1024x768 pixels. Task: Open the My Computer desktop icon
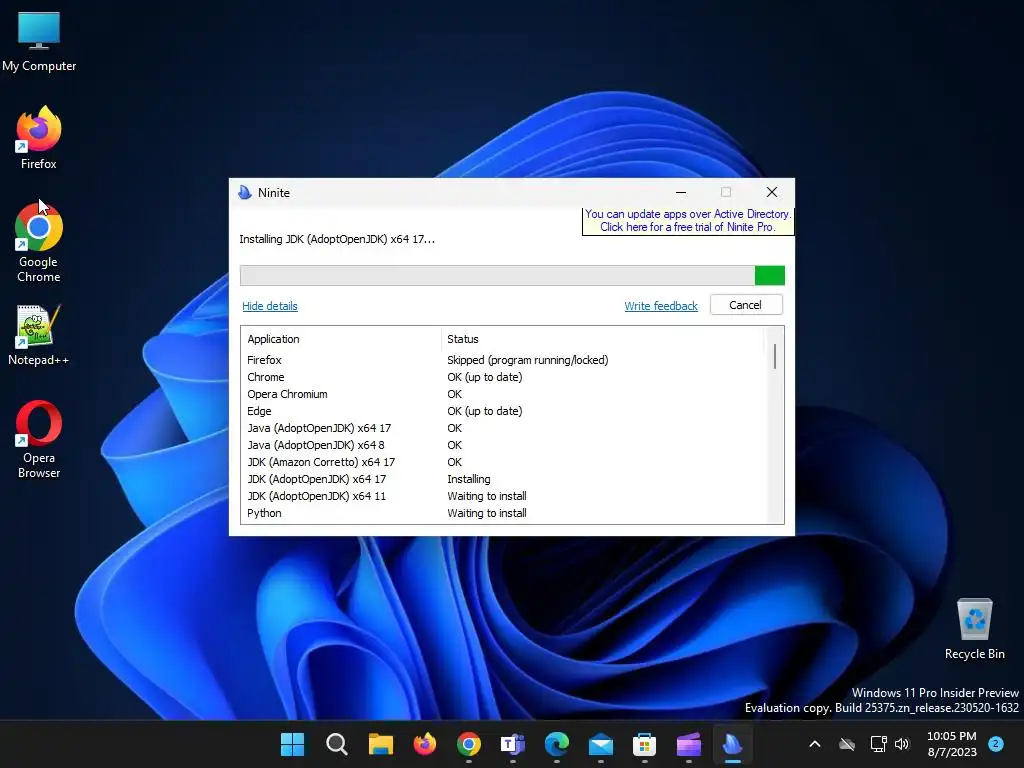(39, 40)
